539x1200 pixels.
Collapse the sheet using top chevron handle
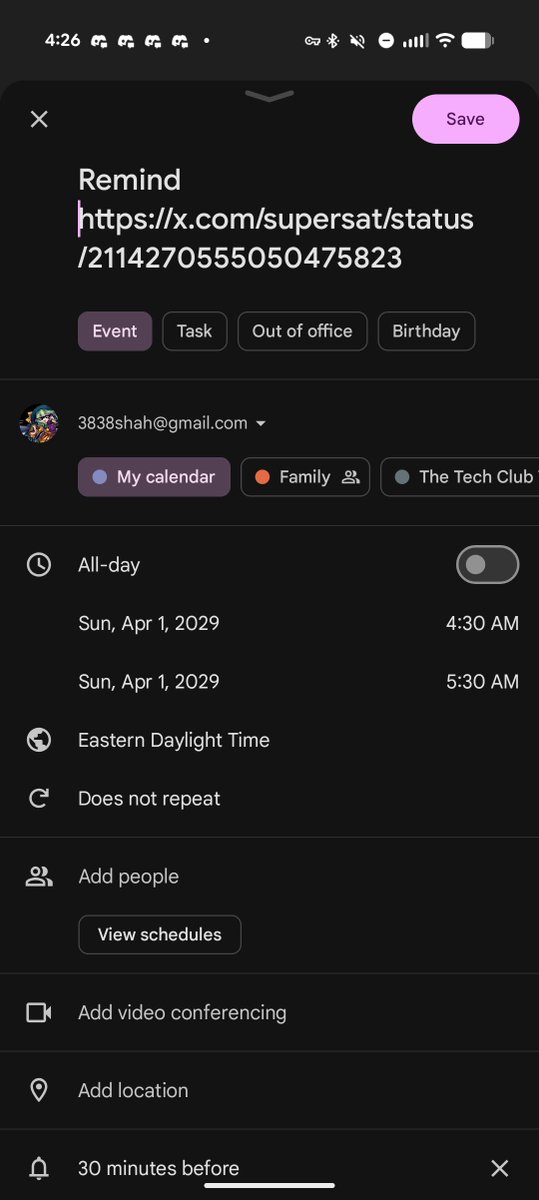[x=269, y=96]
